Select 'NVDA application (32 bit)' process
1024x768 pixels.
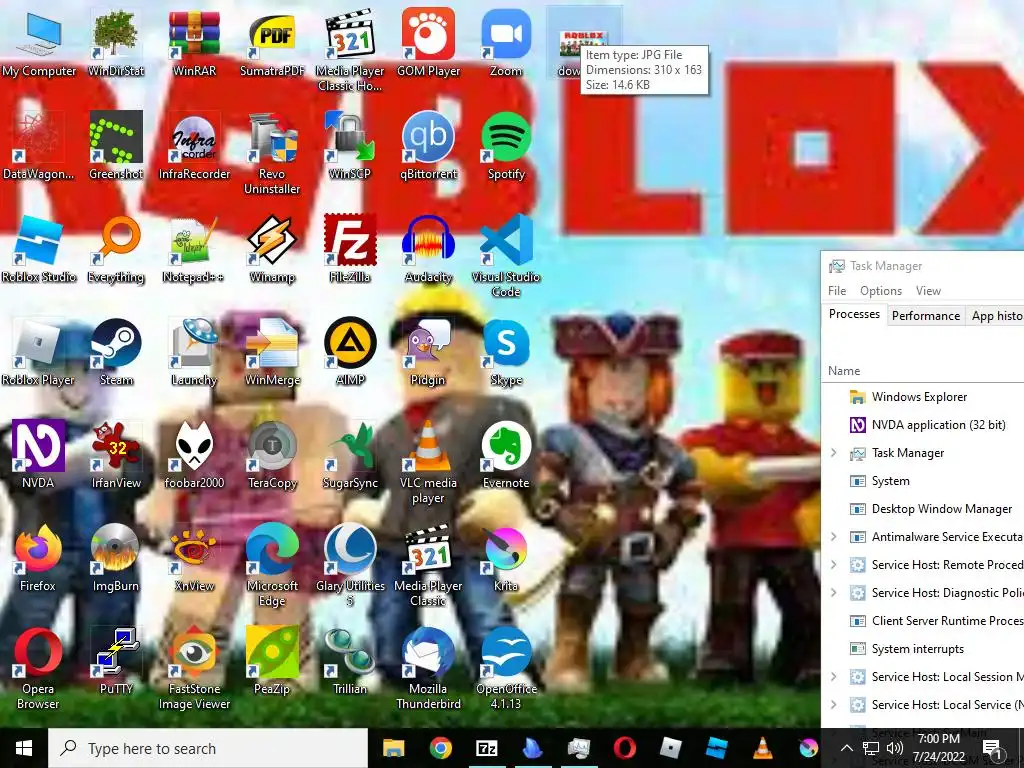coord(922,424)
